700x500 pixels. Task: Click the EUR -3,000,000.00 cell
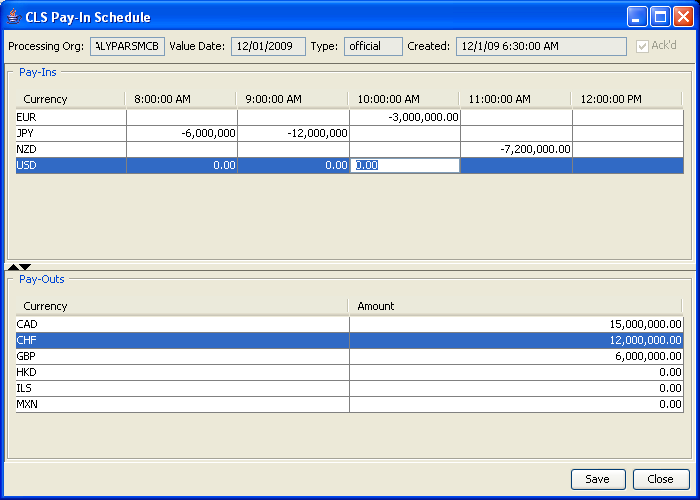405,117
